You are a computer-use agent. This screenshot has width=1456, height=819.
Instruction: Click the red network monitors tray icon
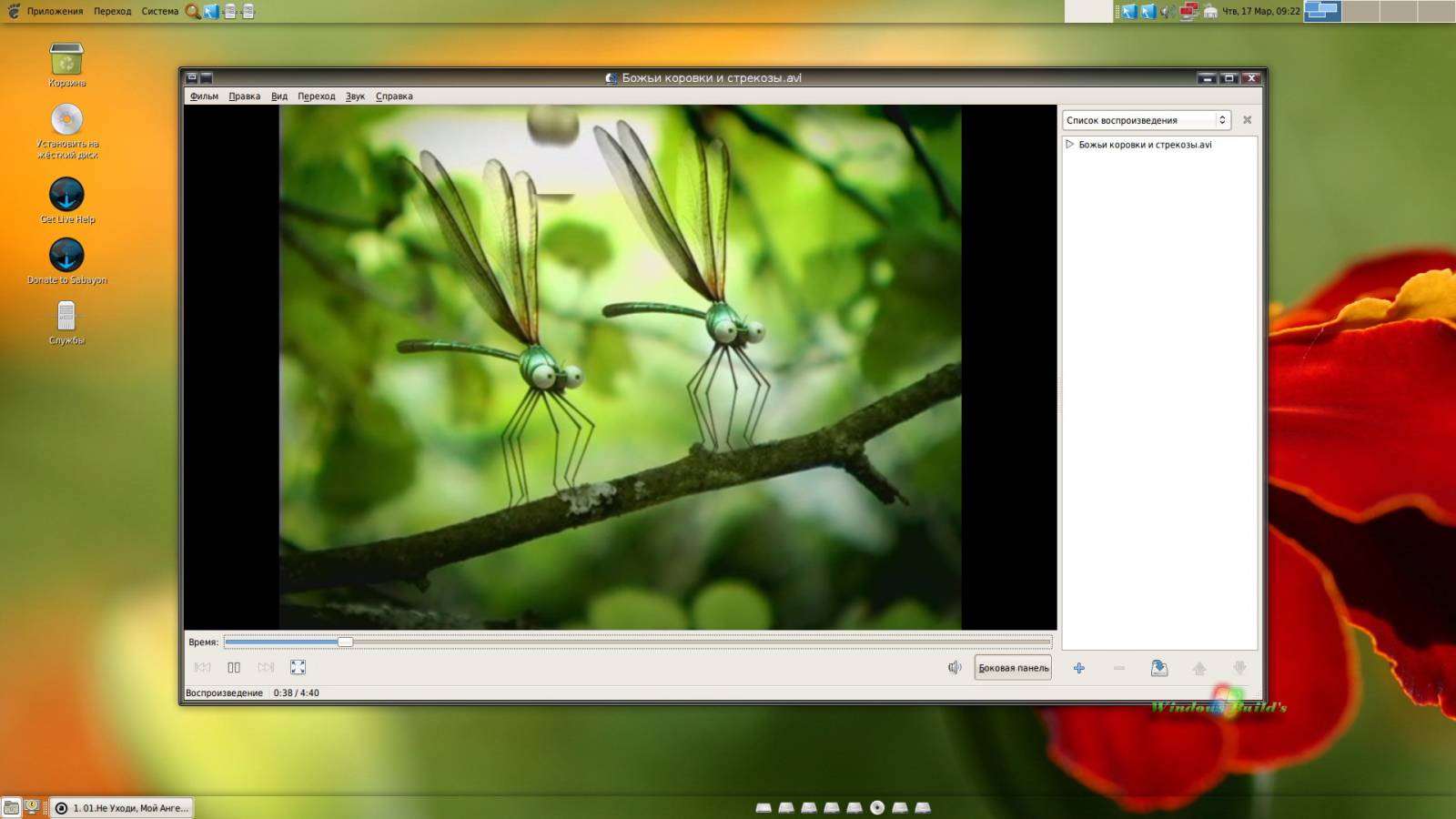[x=1189, y=11]
